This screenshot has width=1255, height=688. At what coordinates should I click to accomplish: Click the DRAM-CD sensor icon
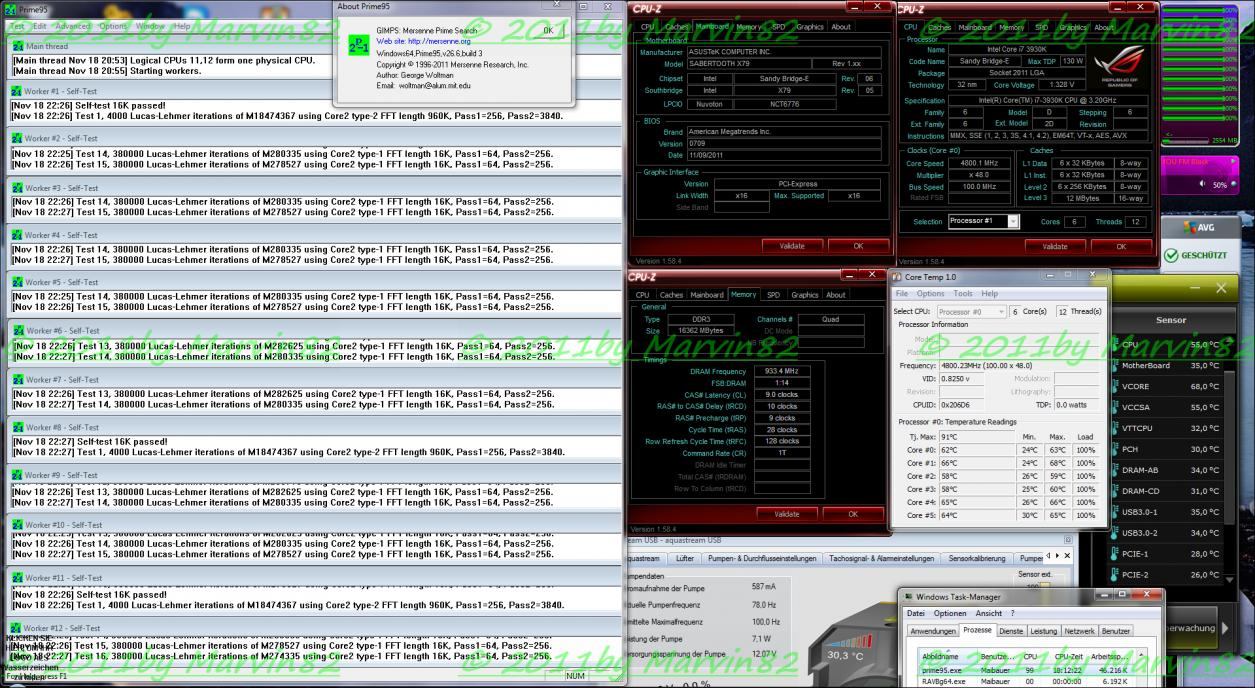(1114, 492)
